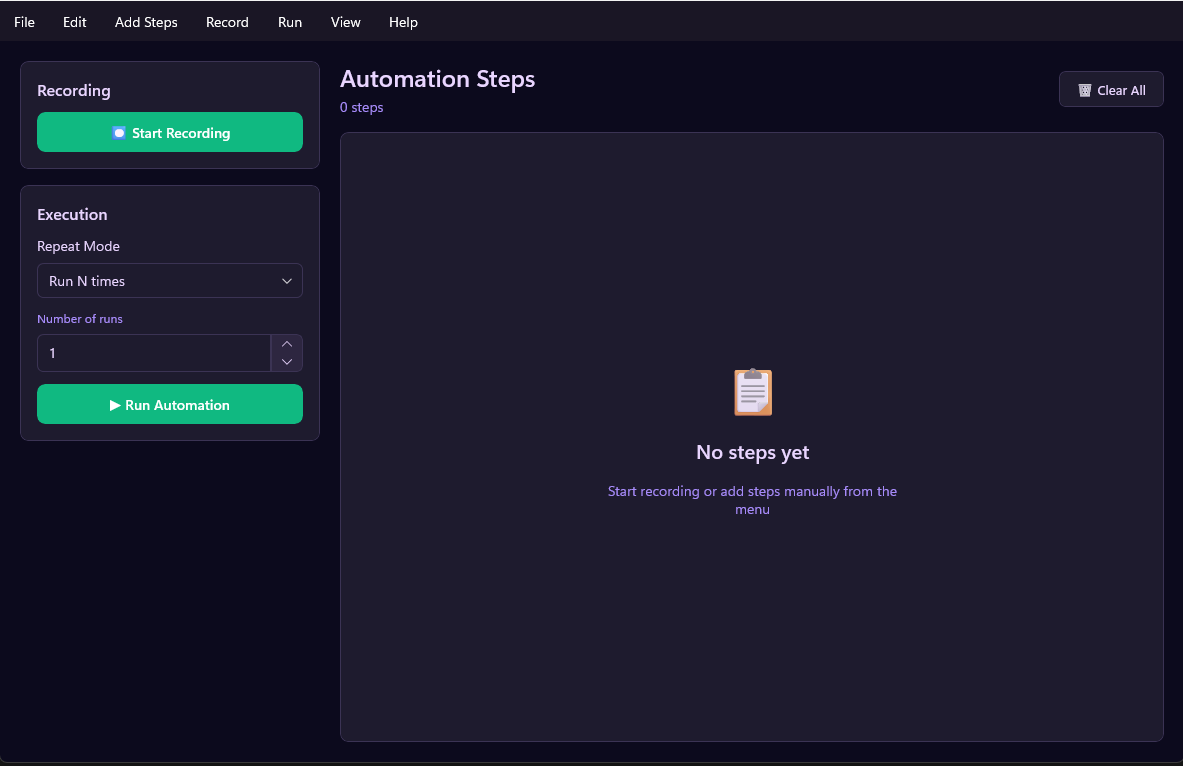Click the play triangle icon on Run Automation
The image size is (1183, 766).
click(x=116, y=404)
